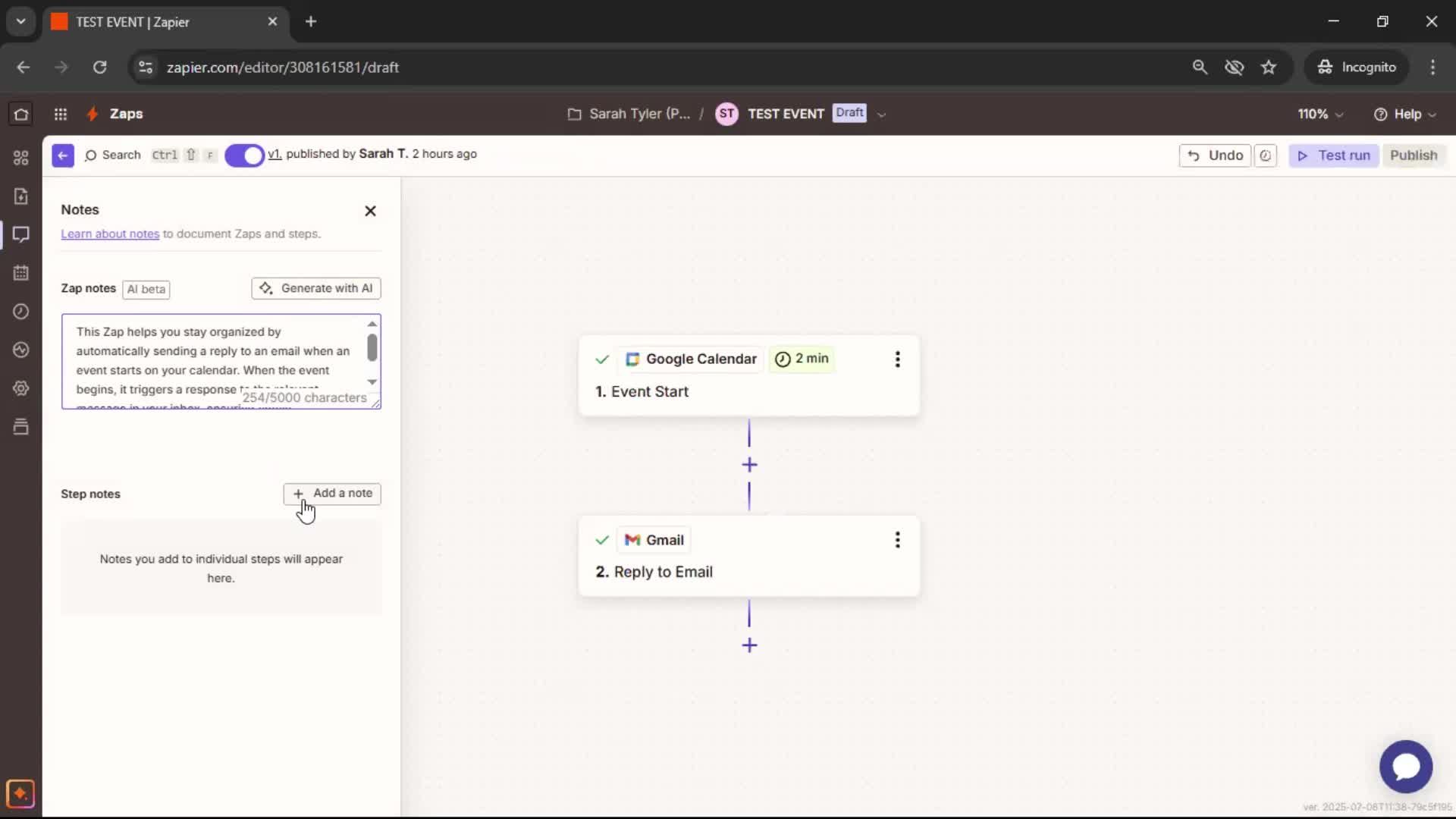1456x819 pixels.
Task: Open the sidebar app components icon
Action: point(21,158)
